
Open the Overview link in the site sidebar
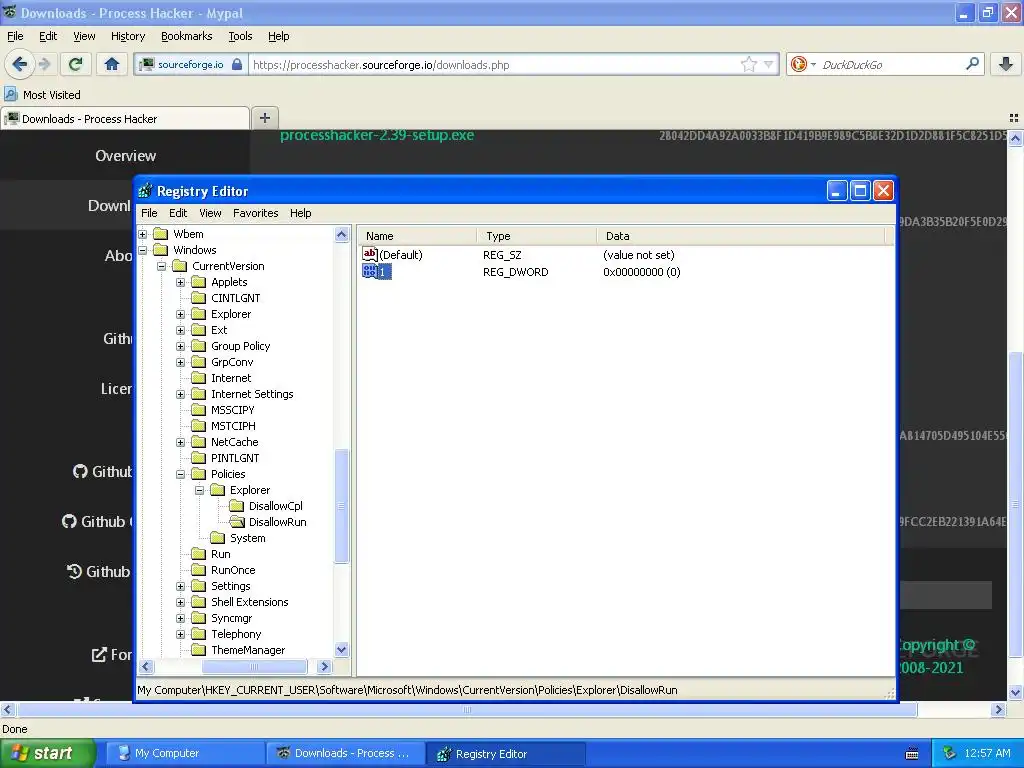click(x=125, y=156)
